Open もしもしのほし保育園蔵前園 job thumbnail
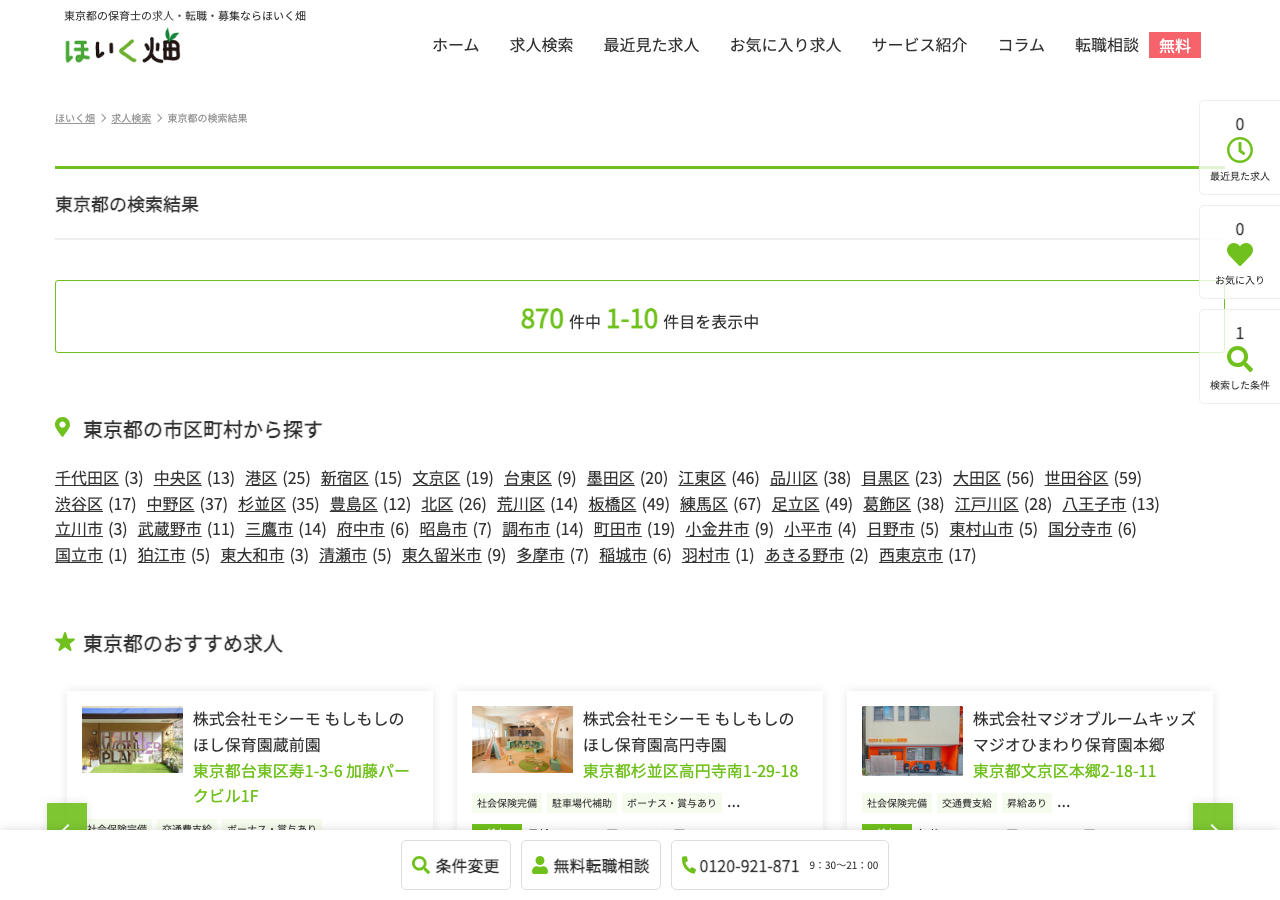This screenshot has width=1280, height=900. pos(132,740)
